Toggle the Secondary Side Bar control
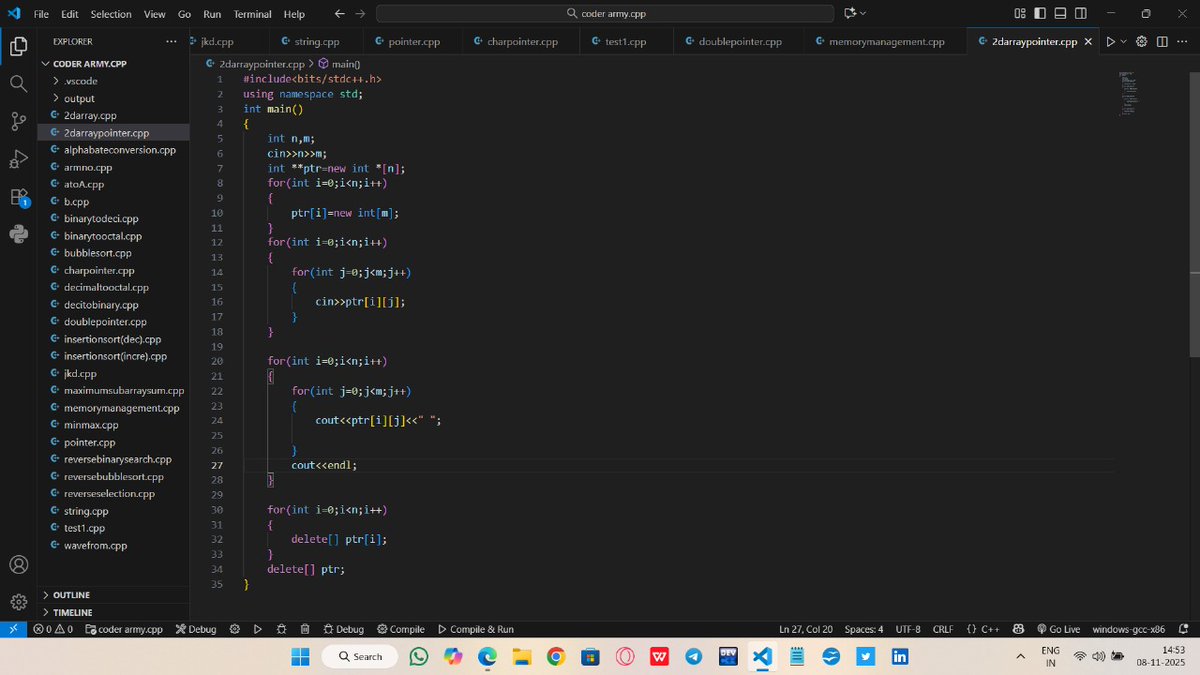This screenshot has width=1200, height=675. coord(1079,14)
